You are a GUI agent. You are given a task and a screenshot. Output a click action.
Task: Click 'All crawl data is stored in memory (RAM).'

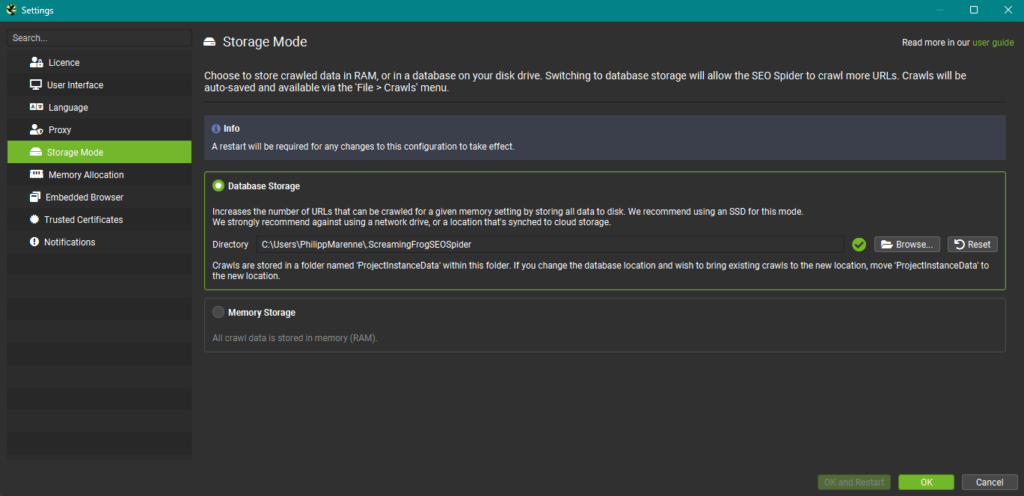295,338
